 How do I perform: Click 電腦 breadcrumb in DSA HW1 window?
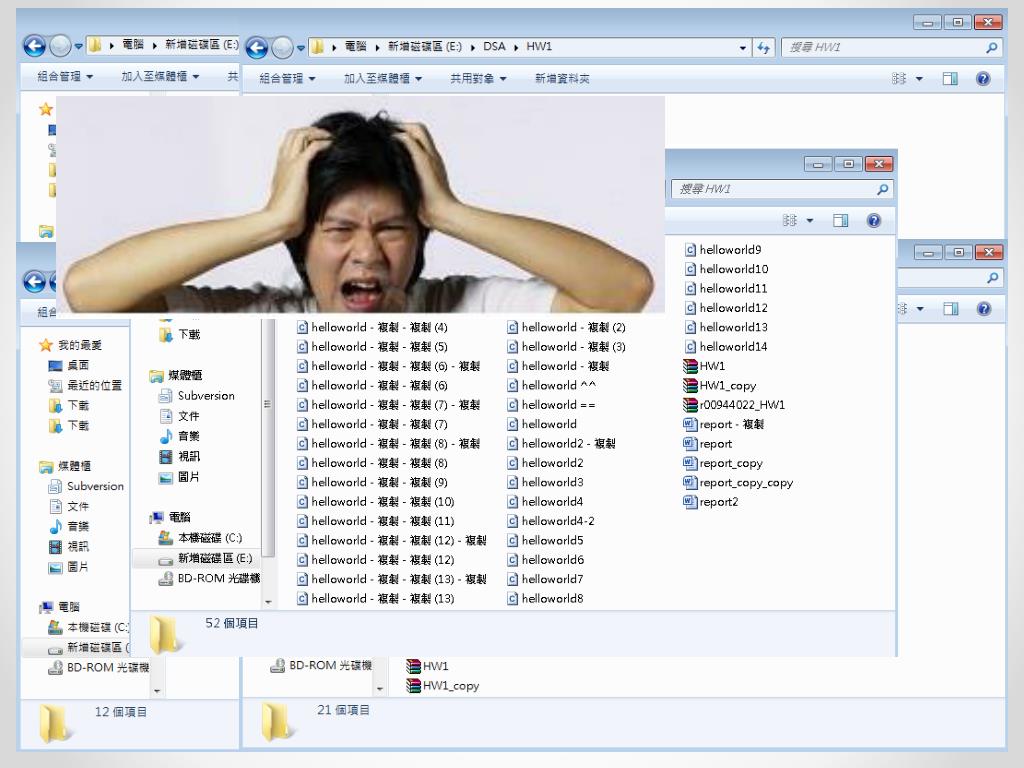point(355,47)
